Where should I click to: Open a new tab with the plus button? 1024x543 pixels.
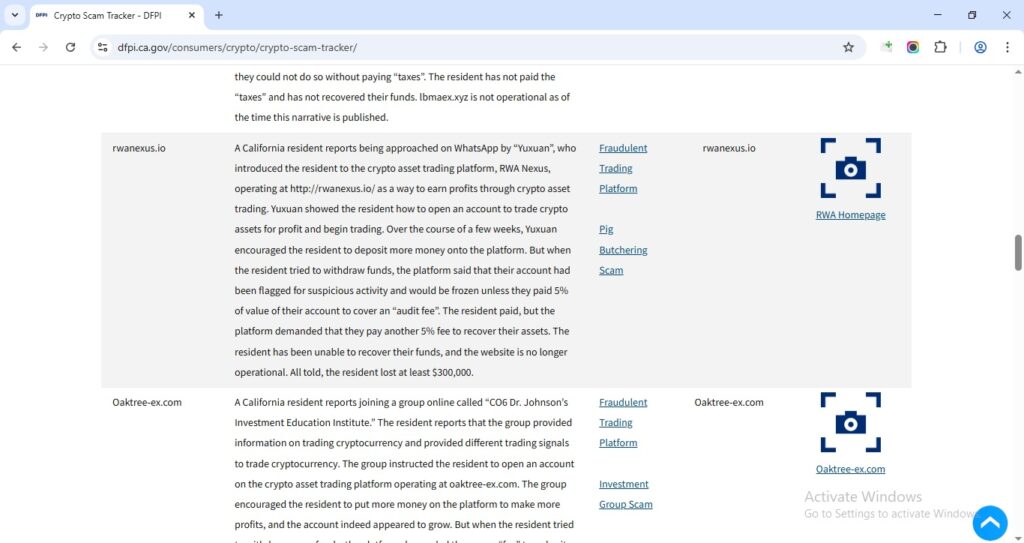(x=219, y=15)
